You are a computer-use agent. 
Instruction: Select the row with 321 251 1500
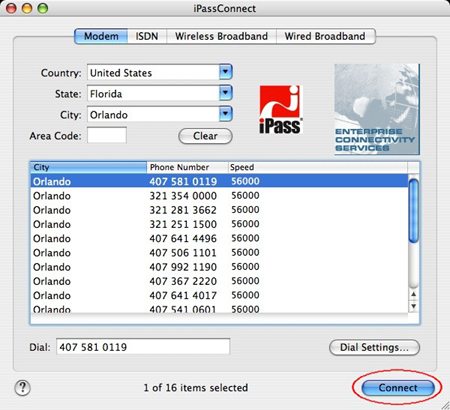click(x=219, y=224)
